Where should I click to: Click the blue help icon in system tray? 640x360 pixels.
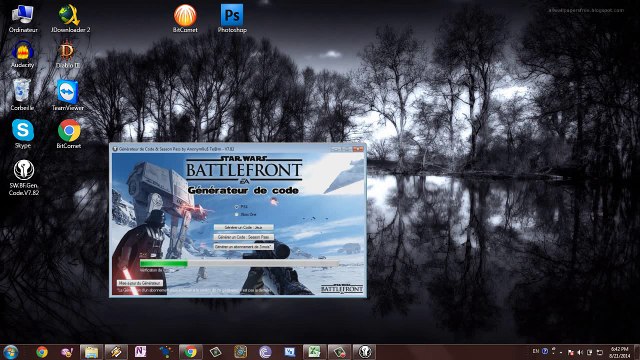click(545, 351)
